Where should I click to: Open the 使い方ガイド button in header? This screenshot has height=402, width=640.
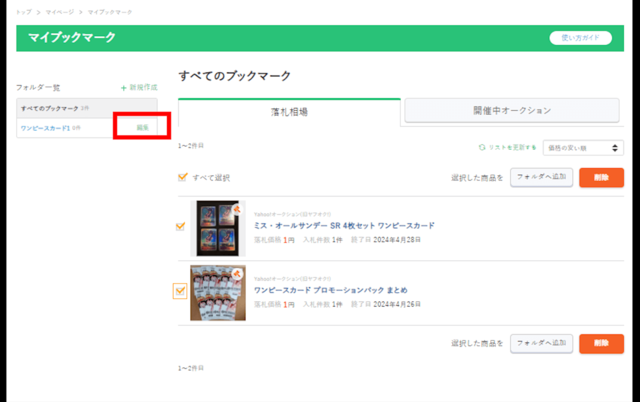pyautogui.click(x=580, y=38)
